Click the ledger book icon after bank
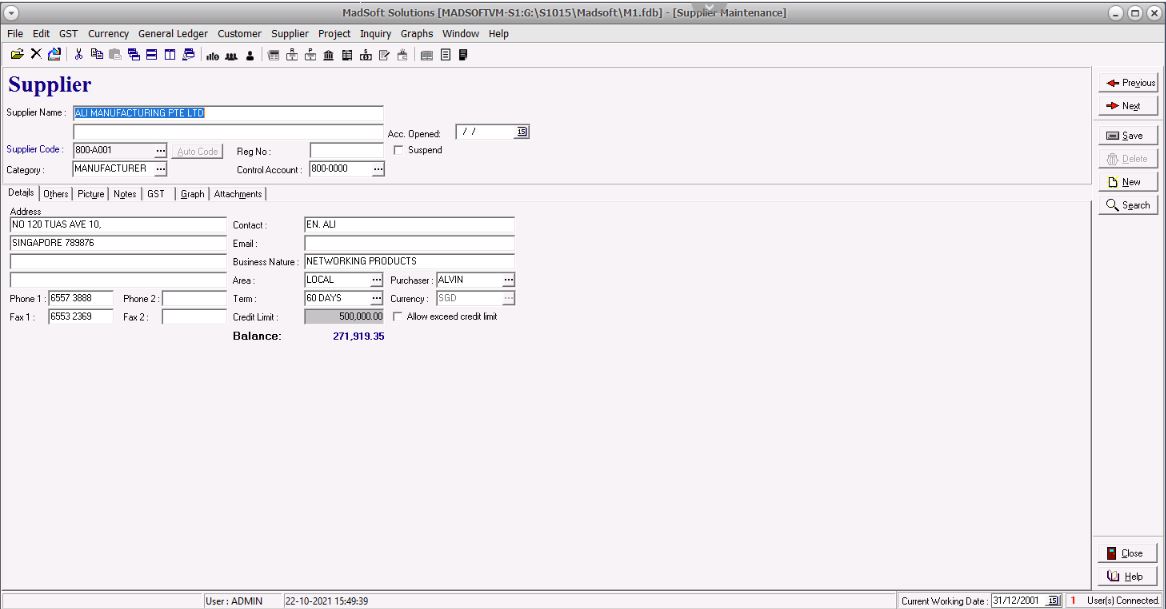The image size is (1166, 609). (347, 55)
